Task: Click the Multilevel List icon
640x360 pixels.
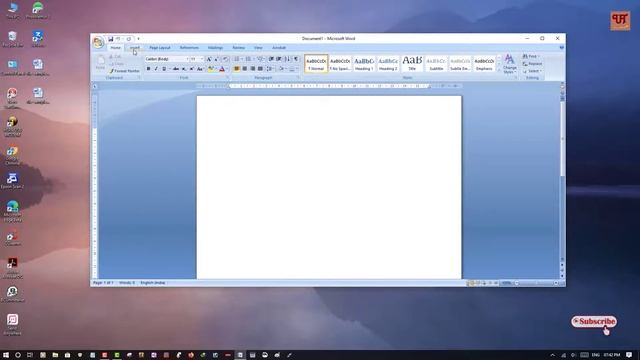Action: pyautogui.click(x=260, y=59)
